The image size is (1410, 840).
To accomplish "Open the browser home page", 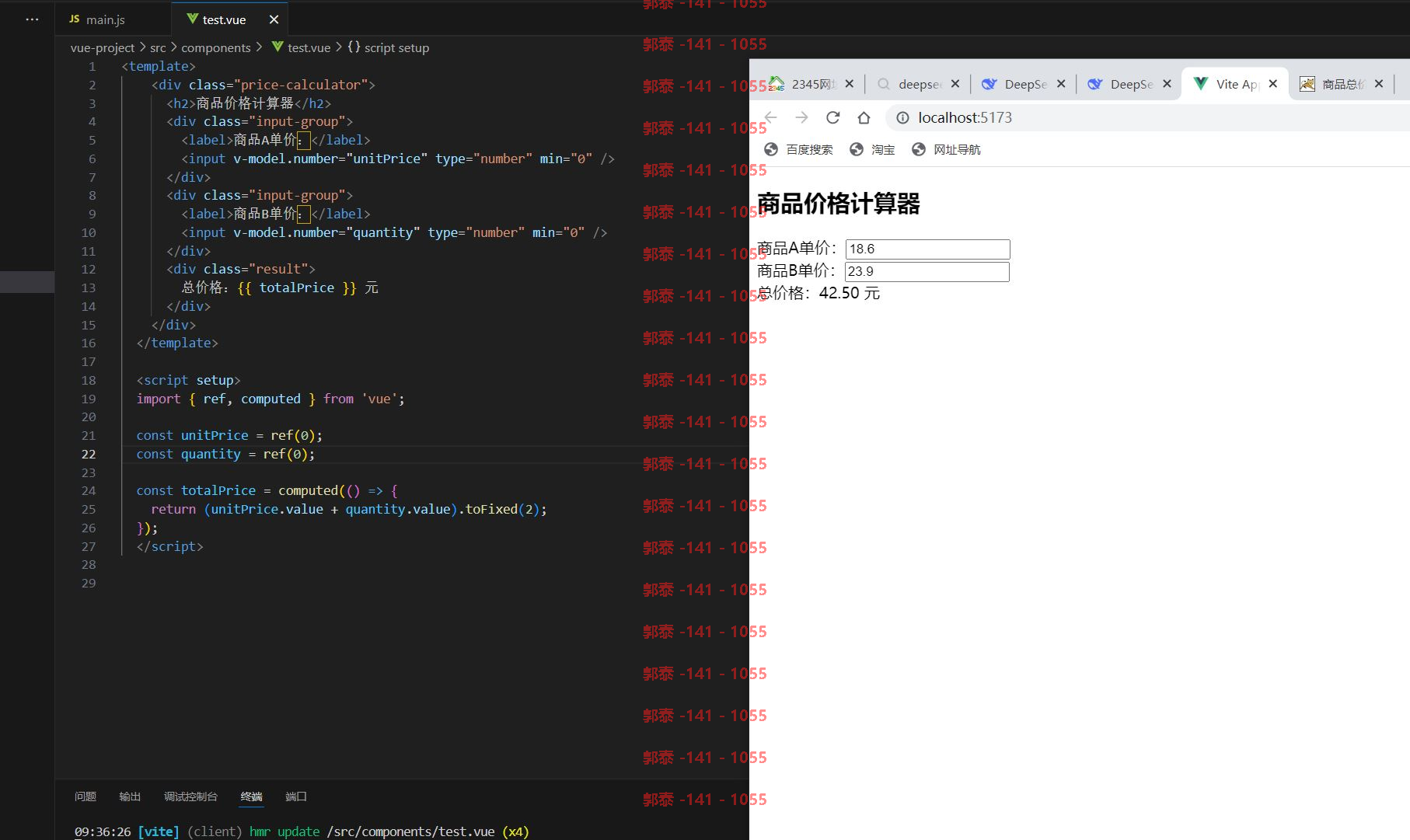I will (864, 117).
